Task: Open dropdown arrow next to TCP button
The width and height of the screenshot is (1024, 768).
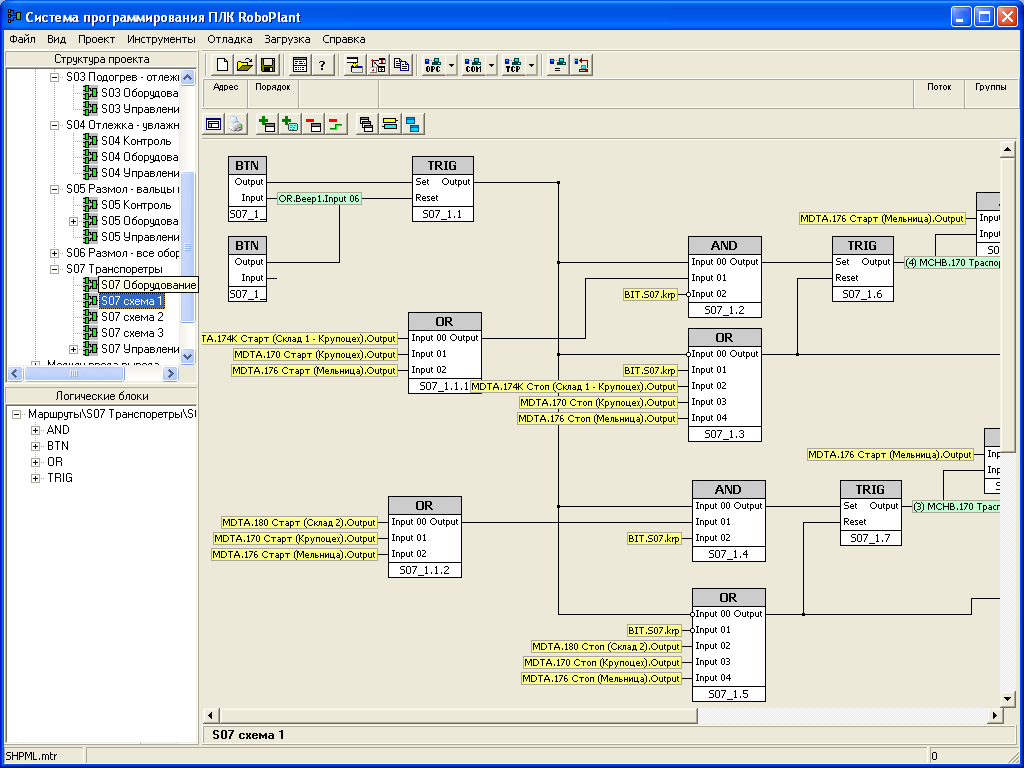Action: pyautogui.click(x=532, y=65)
